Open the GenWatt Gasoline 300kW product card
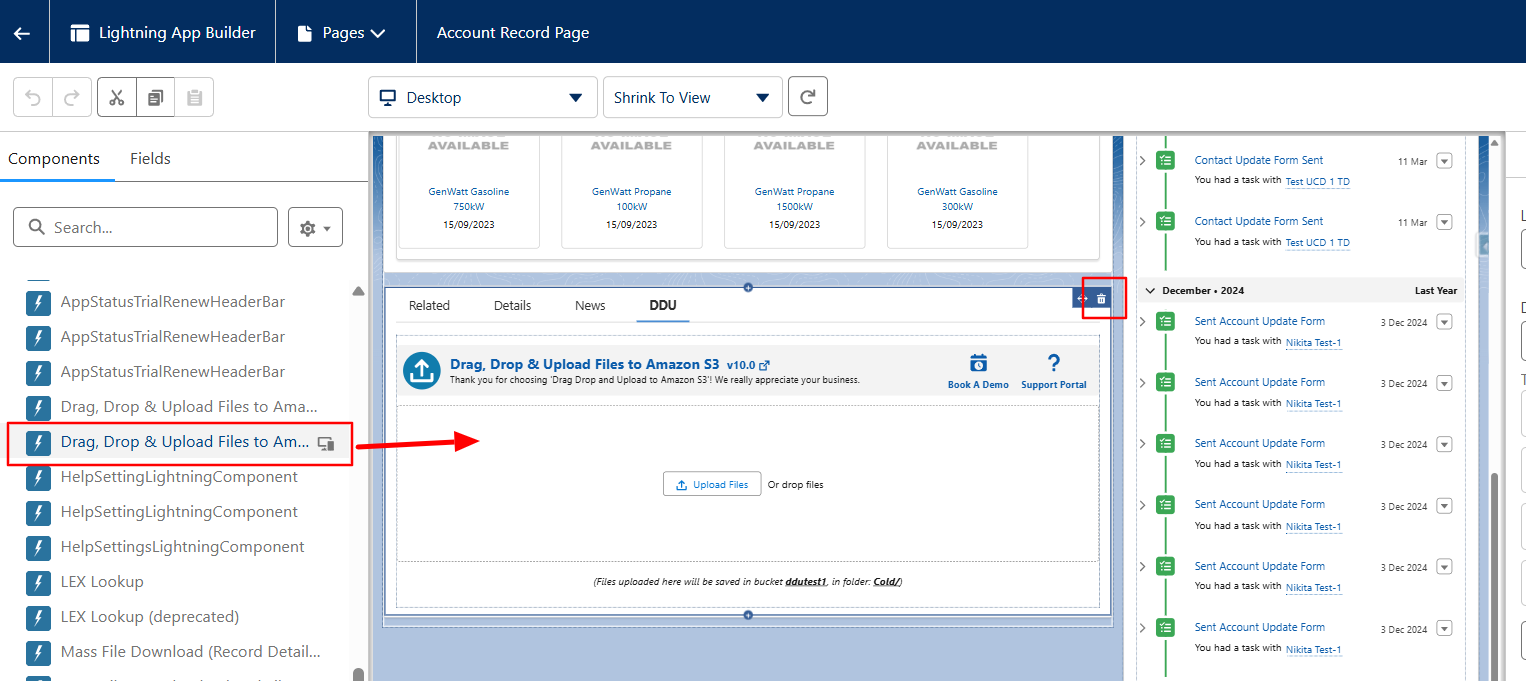This screenshot has width=1526, height=681. click(x=957, y=190)
